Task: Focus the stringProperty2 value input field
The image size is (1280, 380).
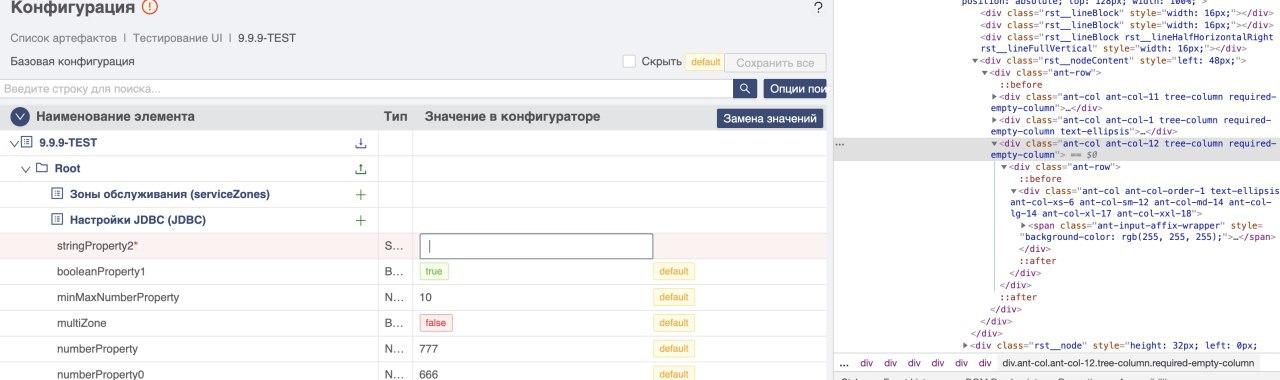Action: pyautogui.click(x=536, y=246)
